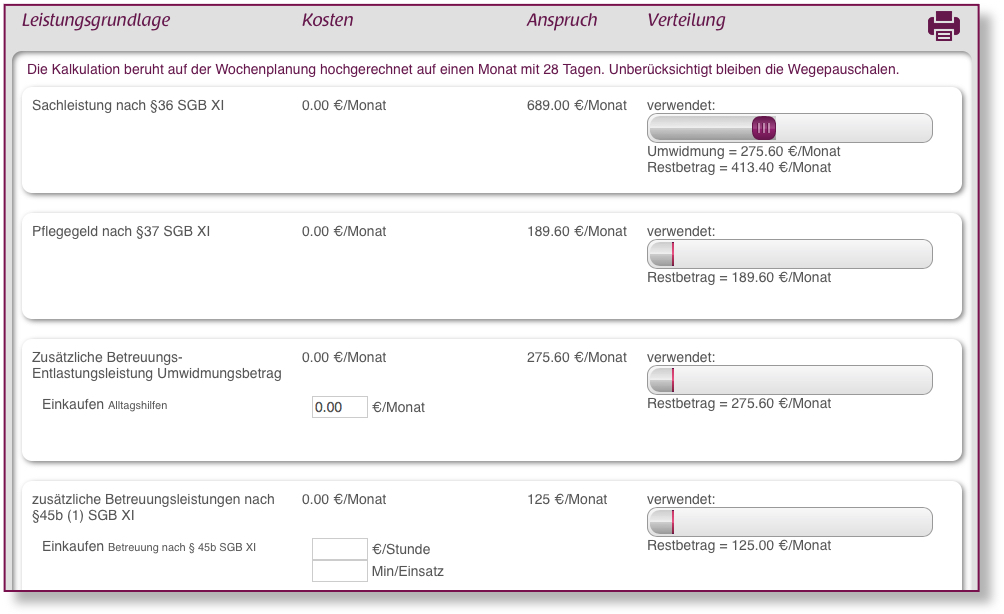This screenshot has width=1004, height=614.
Task: Click the Verteilung column header
Action: pos(686,20)
